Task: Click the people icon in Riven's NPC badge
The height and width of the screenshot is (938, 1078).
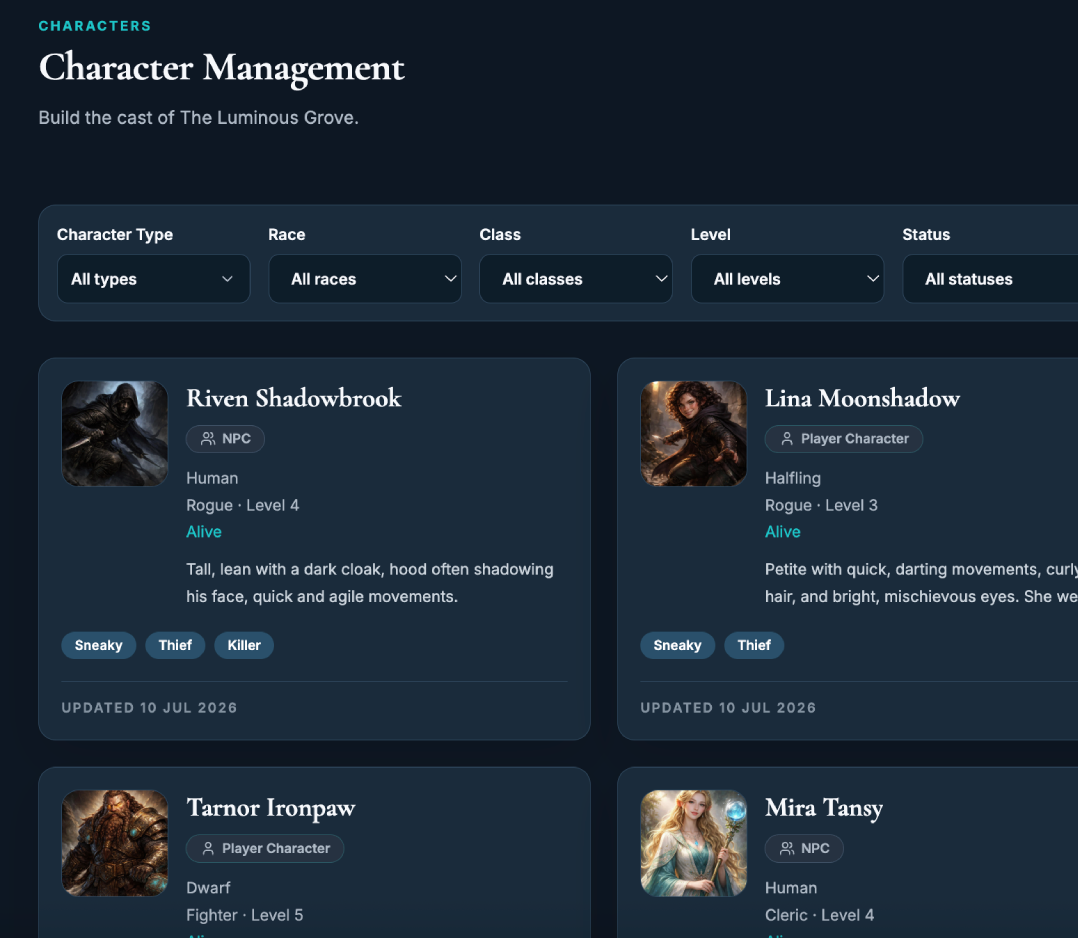Action: click(x=208, y=439)
